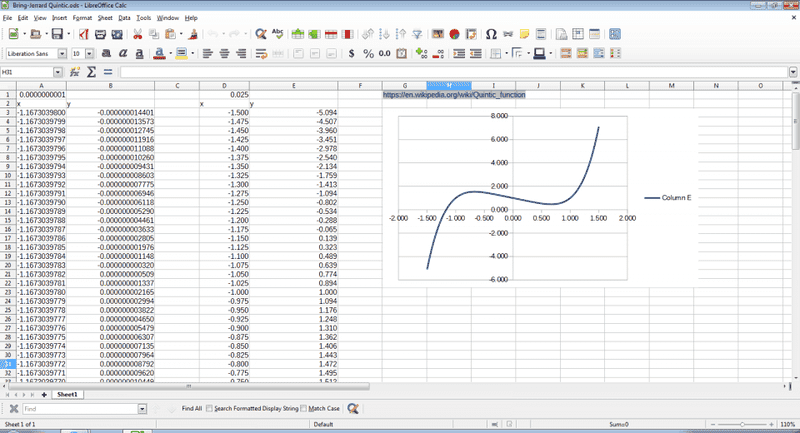
Task: Click the Find All button
Action: tap(191, 409)
